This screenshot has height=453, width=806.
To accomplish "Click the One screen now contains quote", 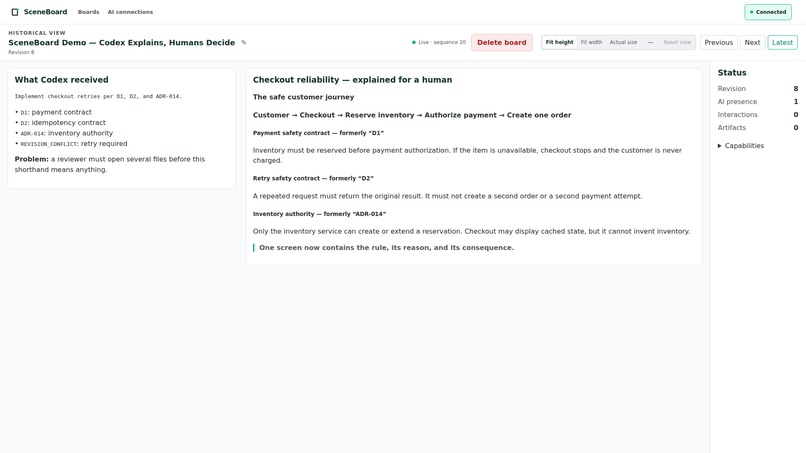I will point(386,248).
